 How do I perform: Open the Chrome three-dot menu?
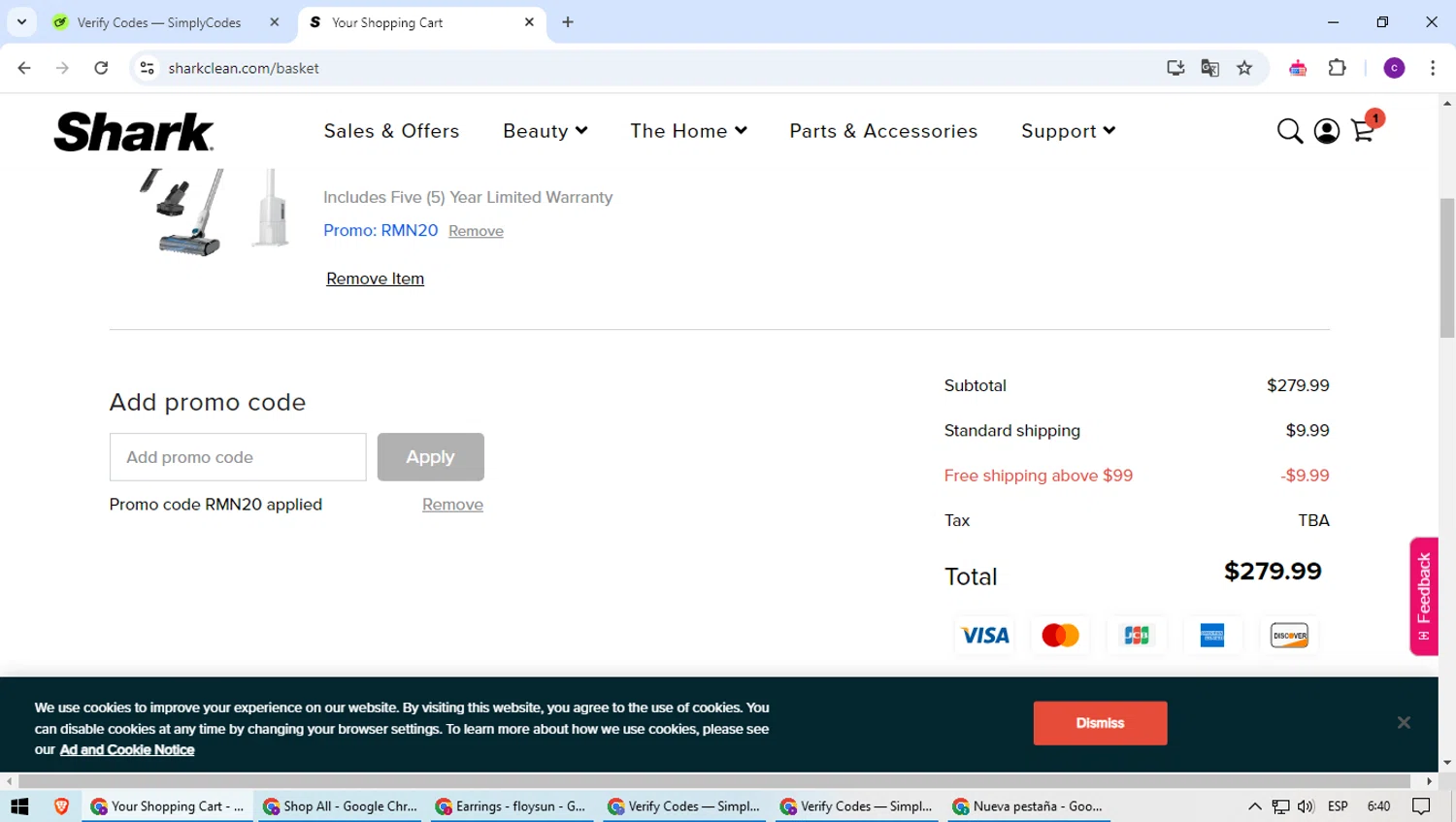pos(1433,68)
